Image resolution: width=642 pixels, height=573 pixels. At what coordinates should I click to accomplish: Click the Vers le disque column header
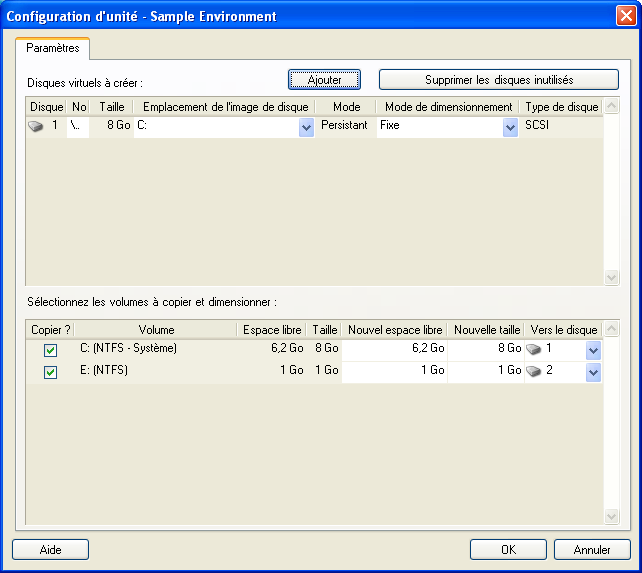click(x=564, y=330)
